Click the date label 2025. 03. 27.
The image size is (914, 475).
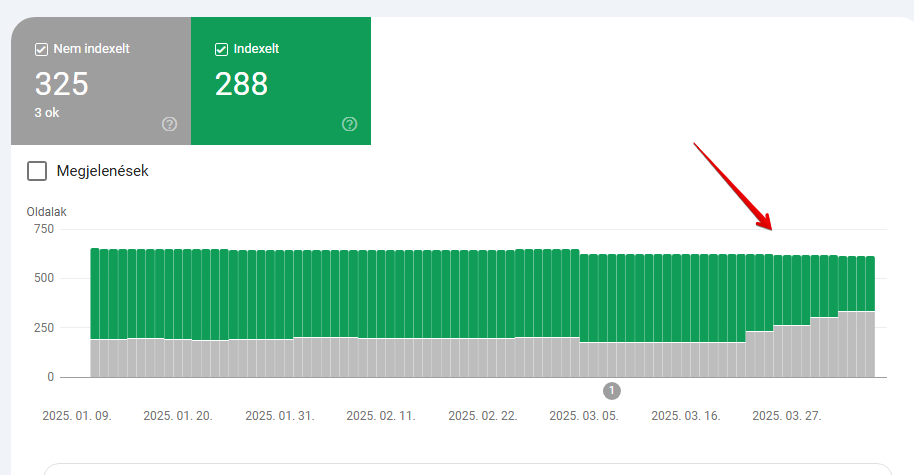coord(787,416)
